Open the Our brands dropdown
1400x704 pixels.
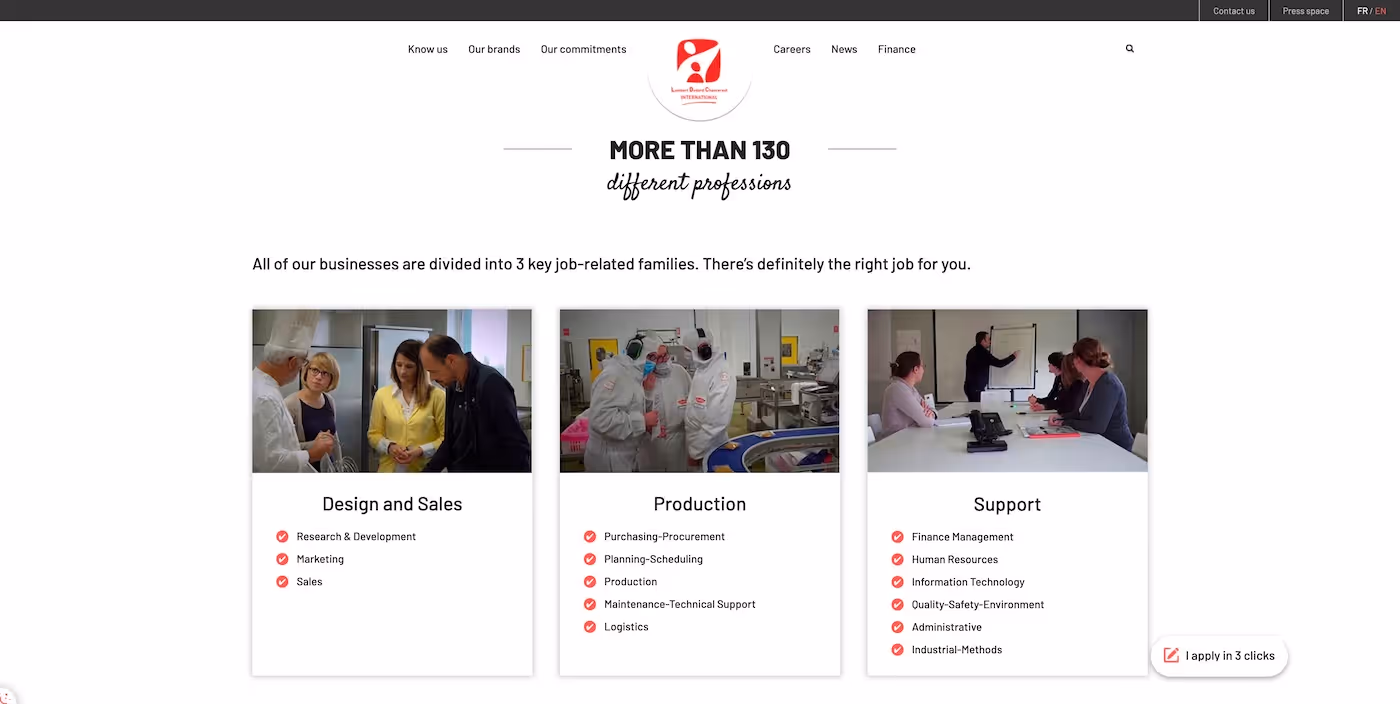(x=494, y=48)
